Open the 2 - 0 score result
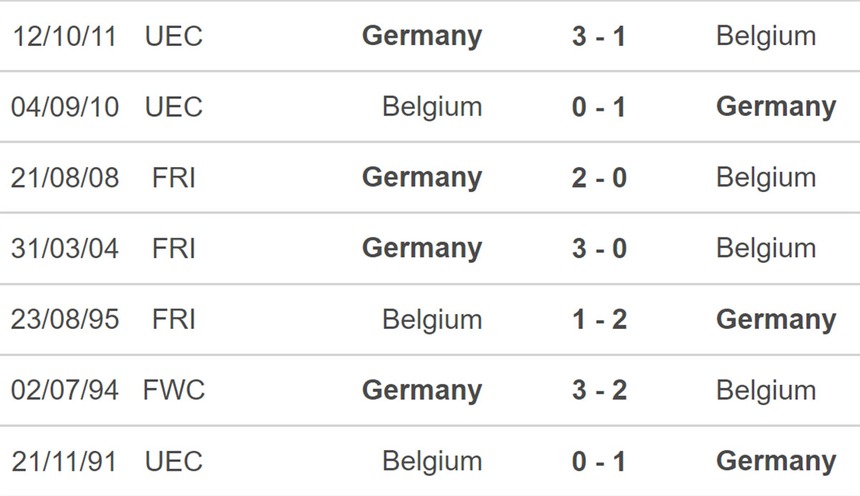This screenshot has width=860, height=496. [x=599, y=178]
